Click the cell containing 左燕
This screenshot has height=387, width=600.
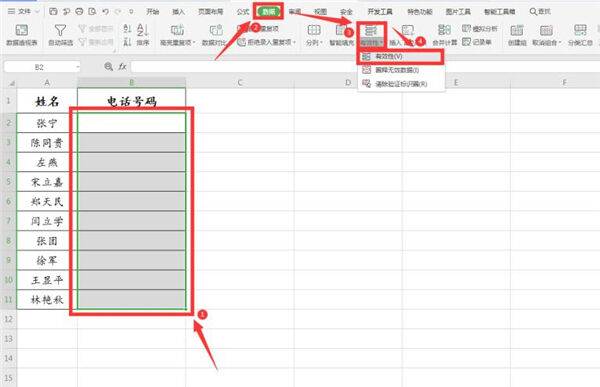[x=47, y=162]
